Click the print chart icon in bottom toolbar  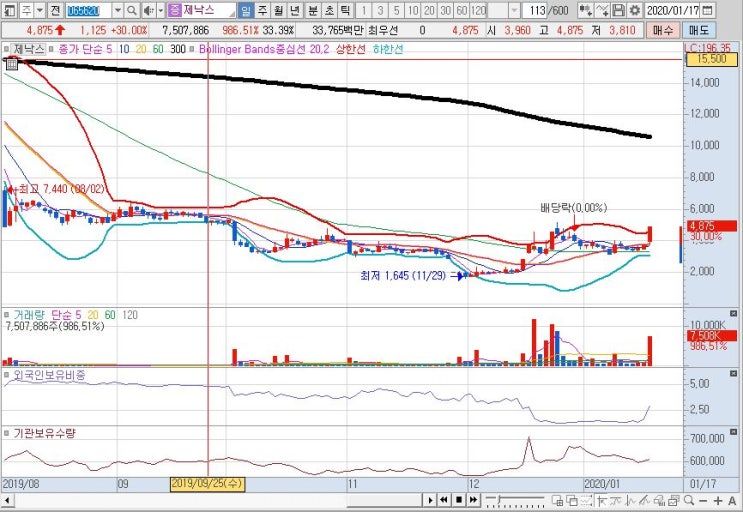659,500
